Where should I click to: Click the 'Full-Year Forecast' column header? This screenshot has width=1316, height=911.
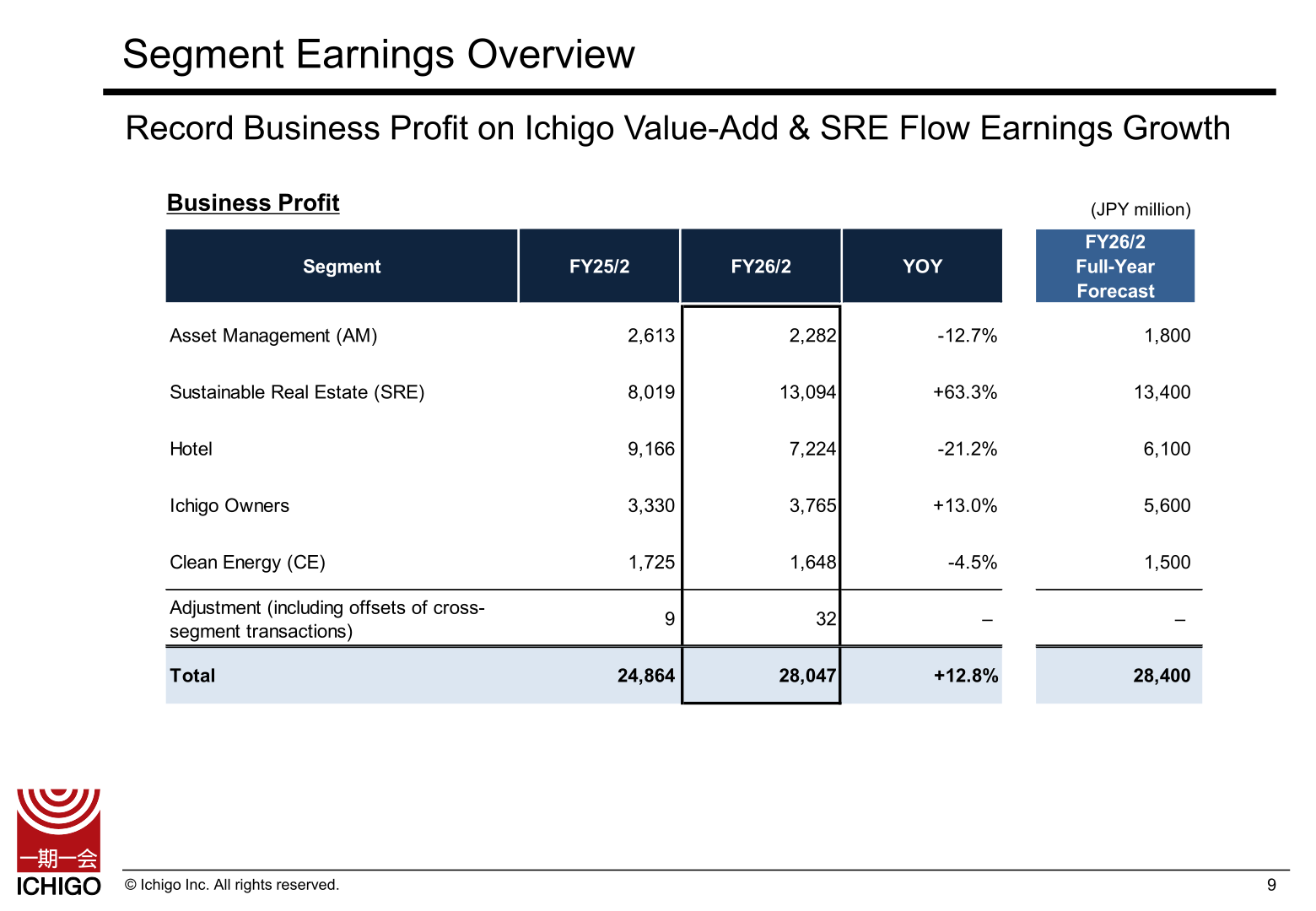pos(1115,266)
